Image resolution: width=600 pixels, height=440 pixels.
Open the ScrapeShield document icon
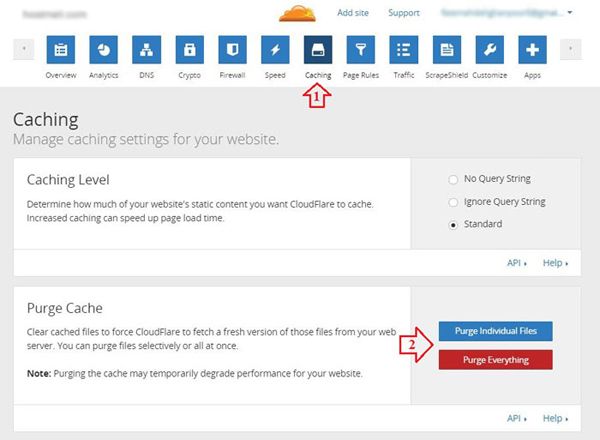pyautogui.click(x=447, y=50)
